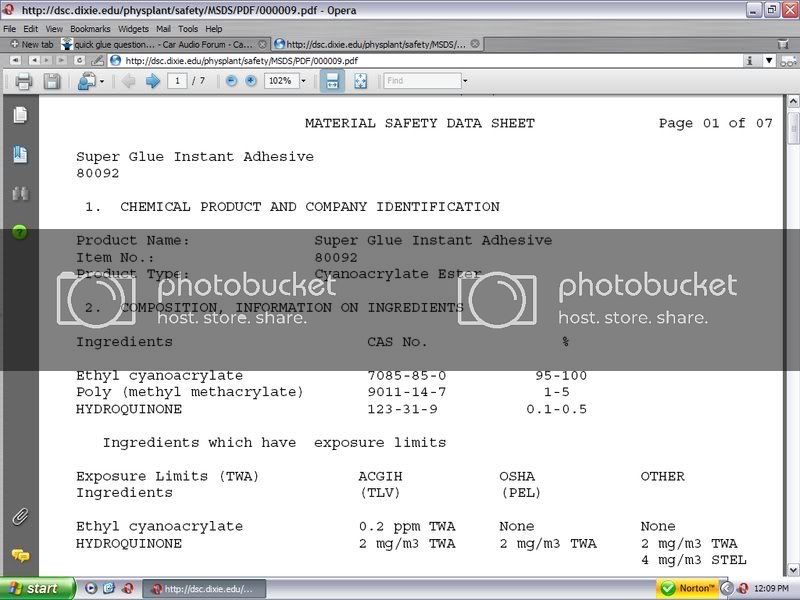Open the File menu
This screenshot has height=600, width=800.
pyautogui.click(x=9, y=29)
